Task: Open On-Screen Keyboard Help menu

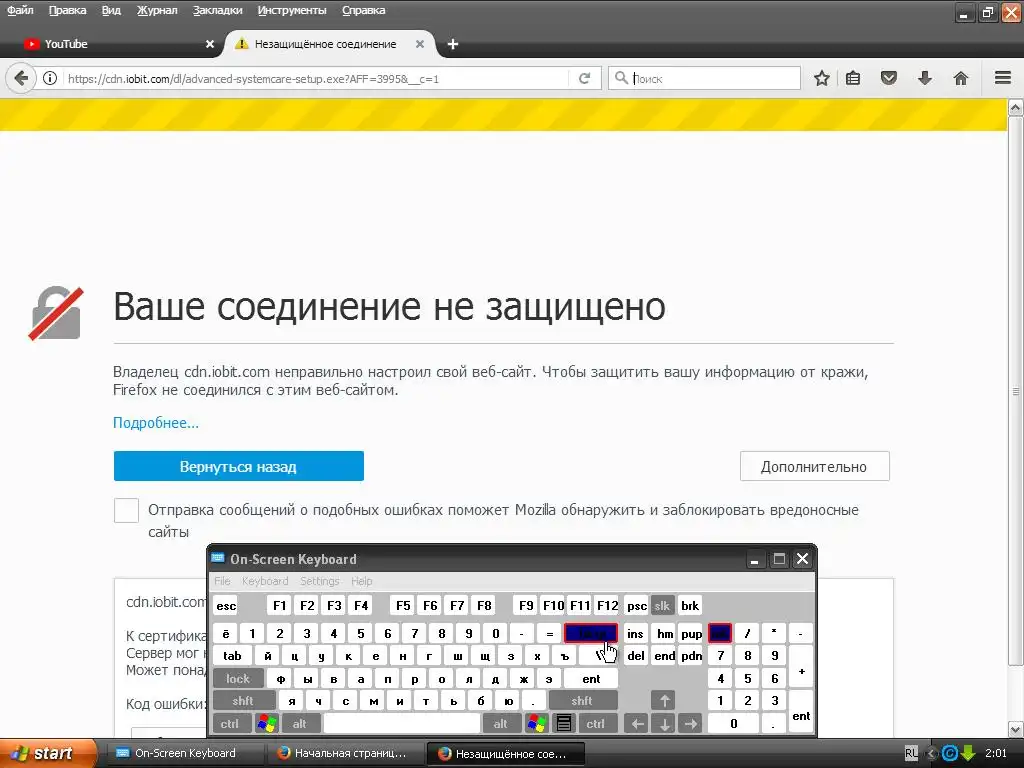Action: pyautogui.click(x=361, y=581)
